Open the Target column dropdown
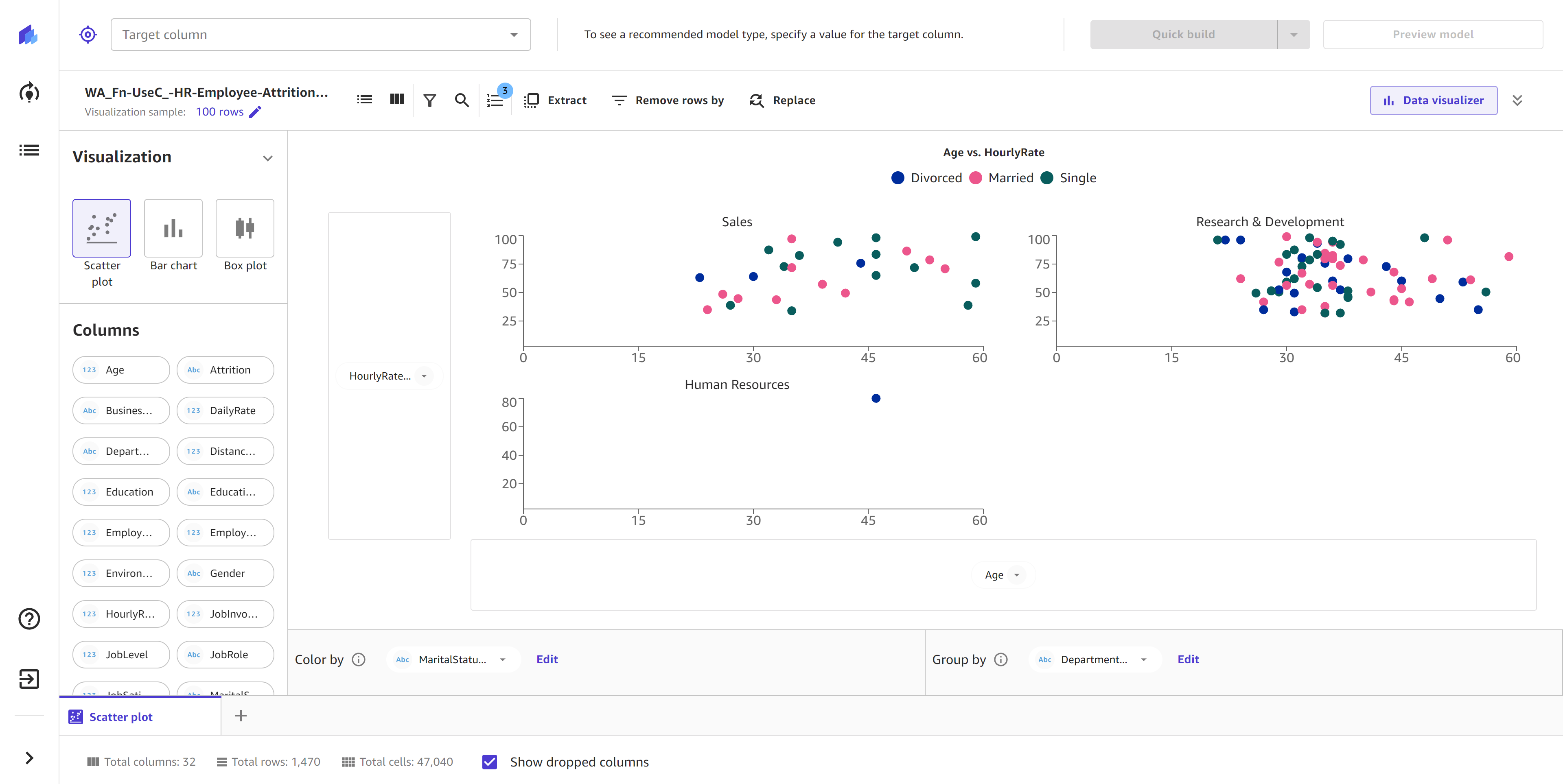Screen dimensions: 1563x784 (320, 34)
